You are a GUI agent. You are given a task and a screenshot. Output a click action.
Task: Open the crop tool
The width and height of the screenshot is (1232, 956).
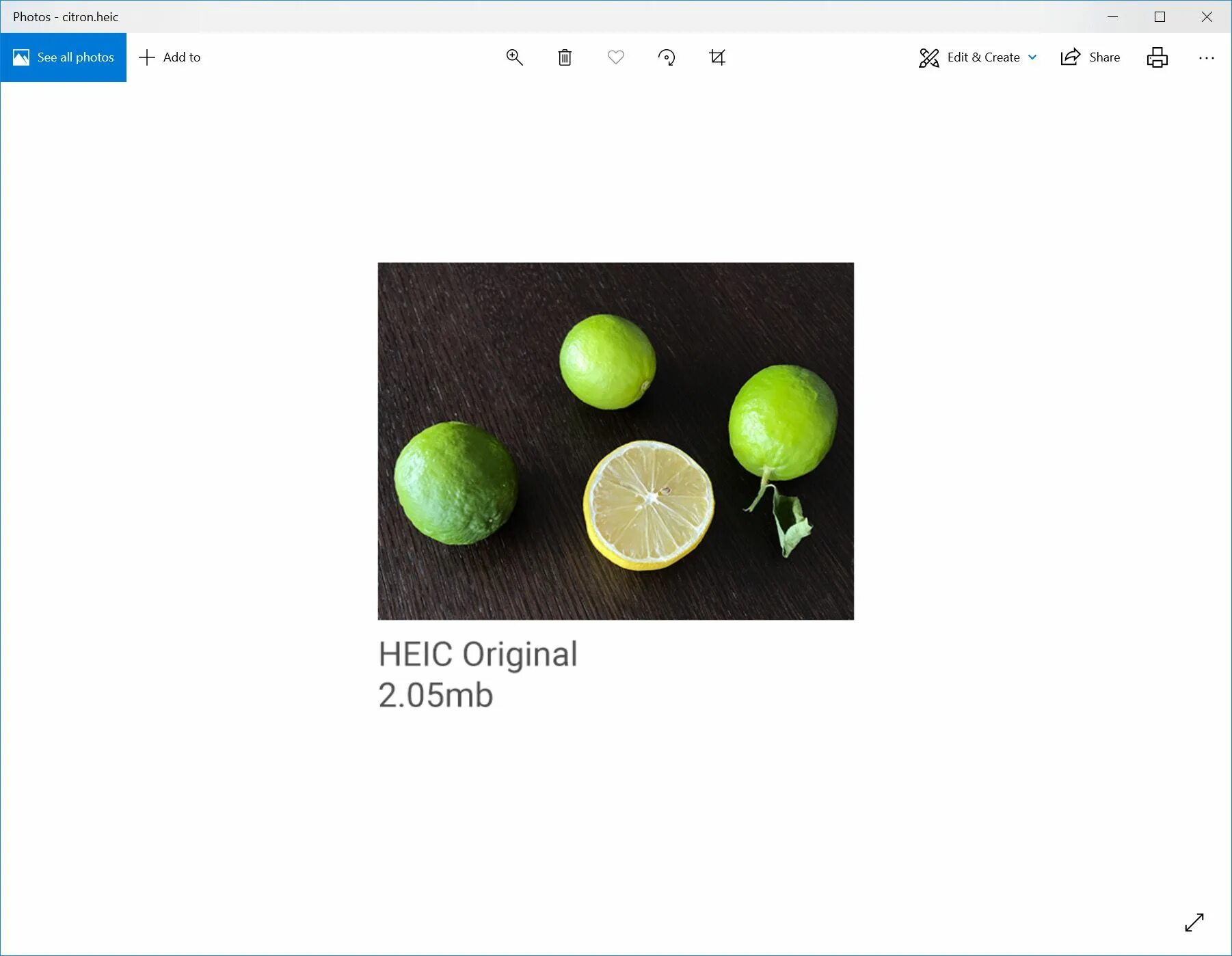717,57
